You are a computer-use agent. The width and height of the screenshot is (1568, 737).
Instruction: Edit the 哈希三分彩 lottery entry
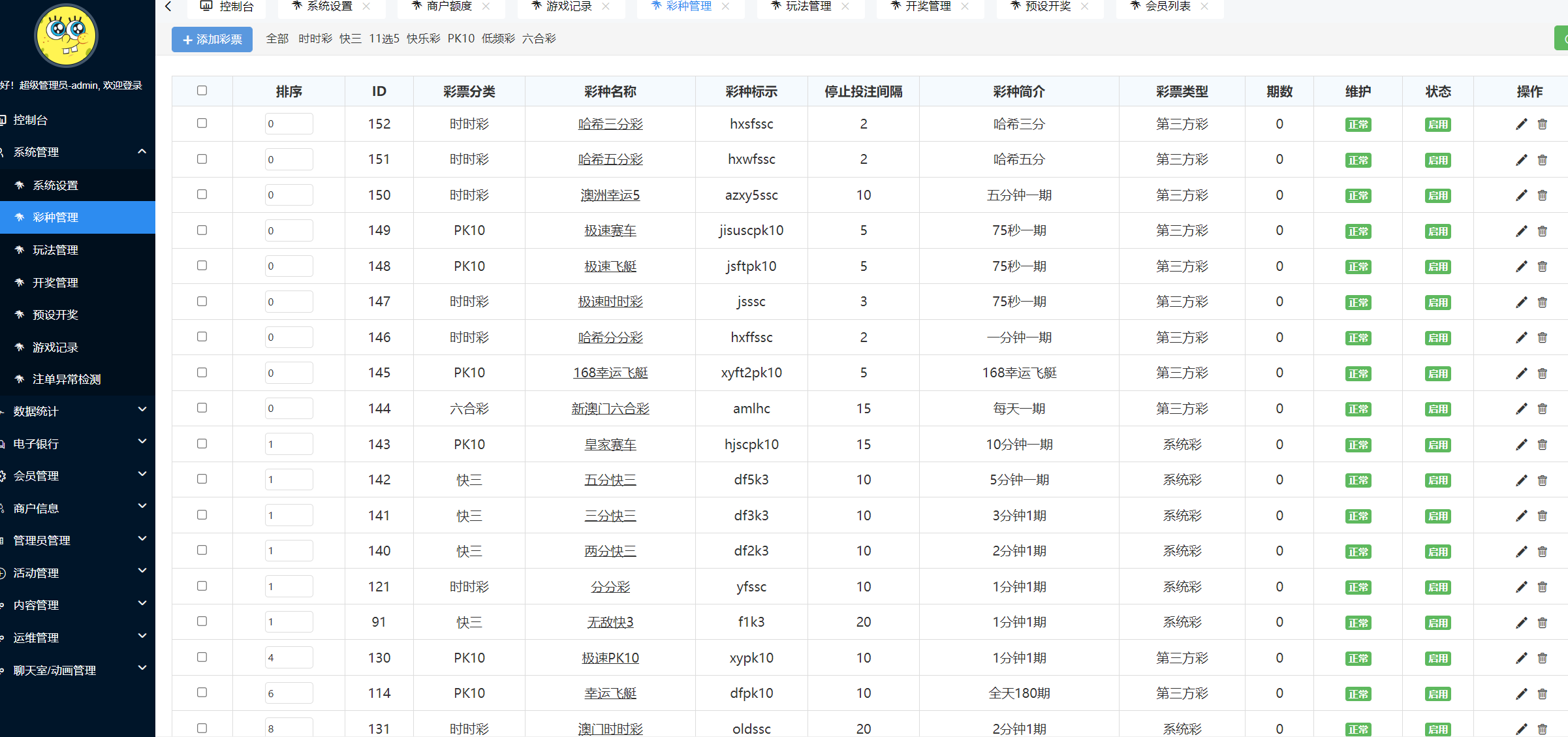tap(1522, 123)
